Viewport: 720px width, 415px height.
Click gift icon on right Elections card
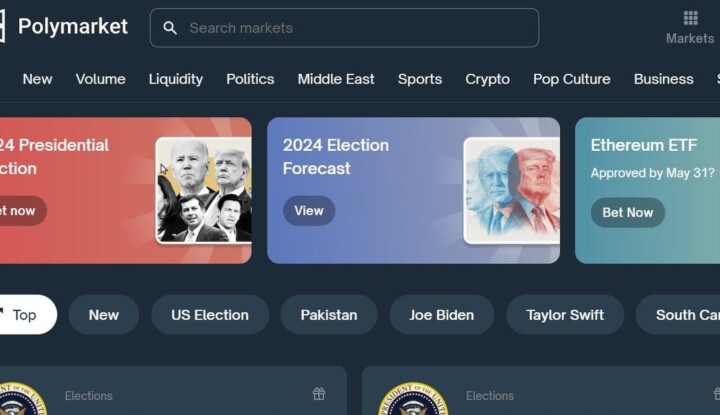pyautogui.click(x=712, y=394)
